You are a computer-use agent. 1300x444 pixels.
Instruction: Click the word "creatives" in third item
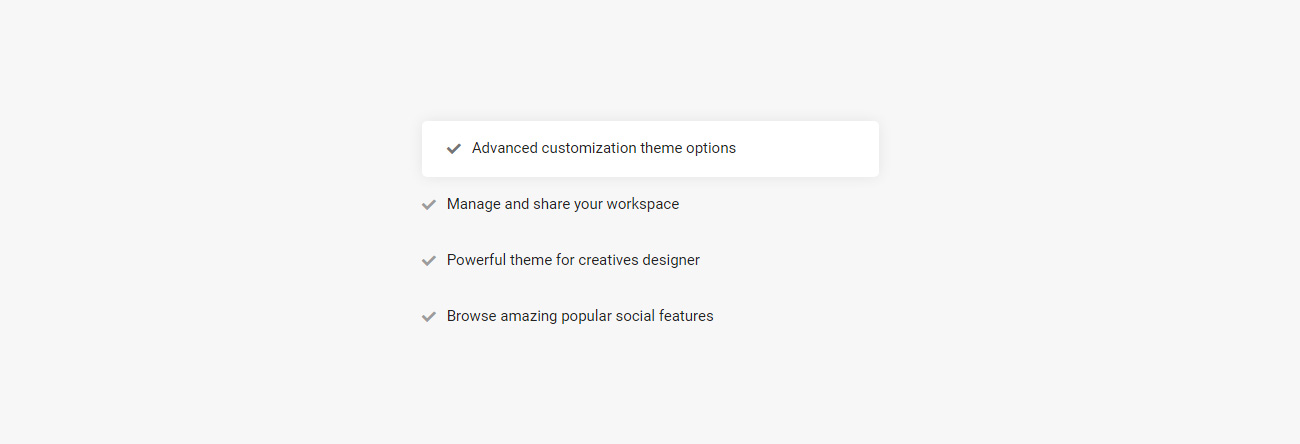click(x=608, y=260)
